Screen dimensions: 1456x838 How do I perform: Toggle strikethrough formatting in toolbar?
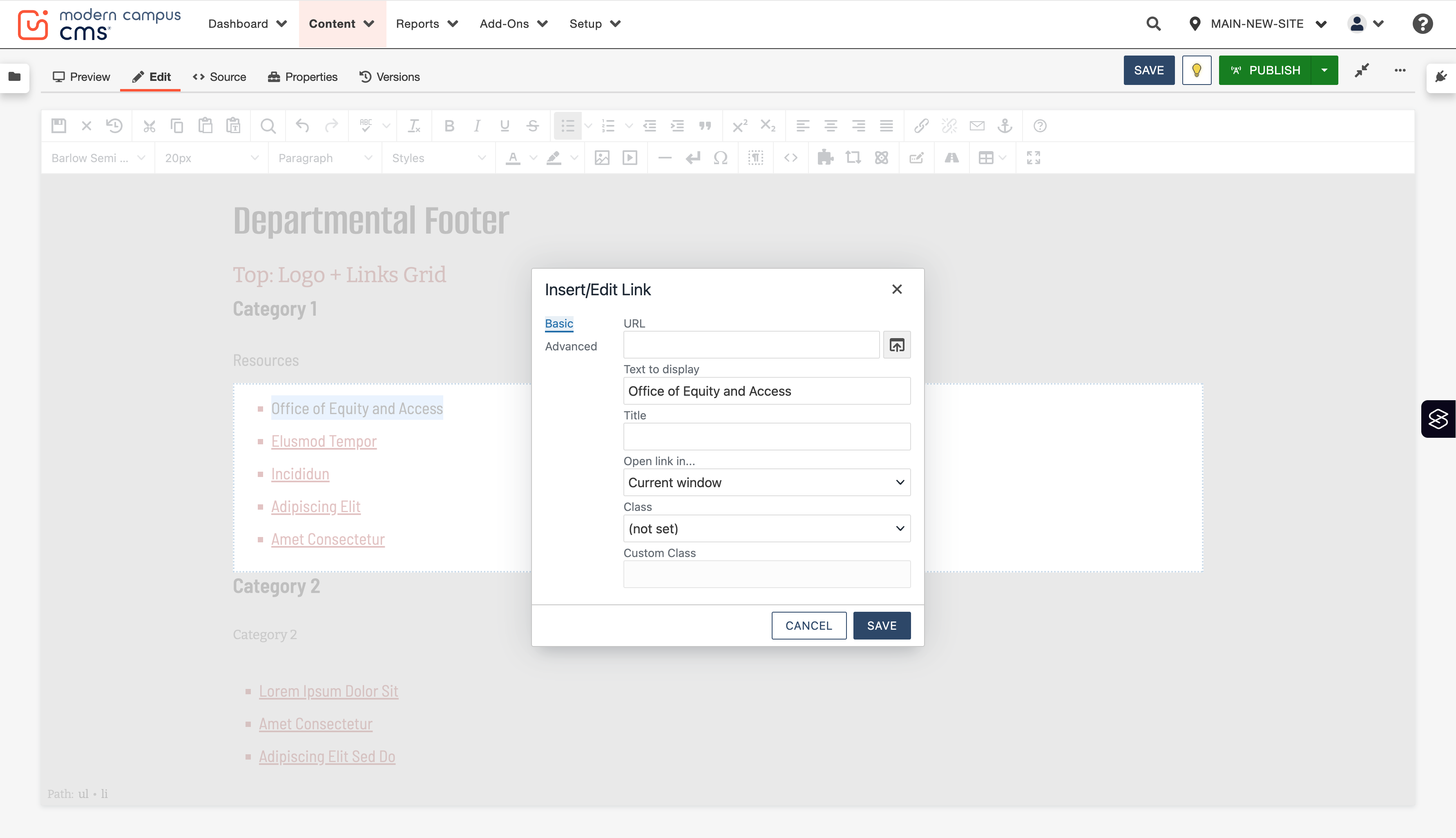pos(533,125)
